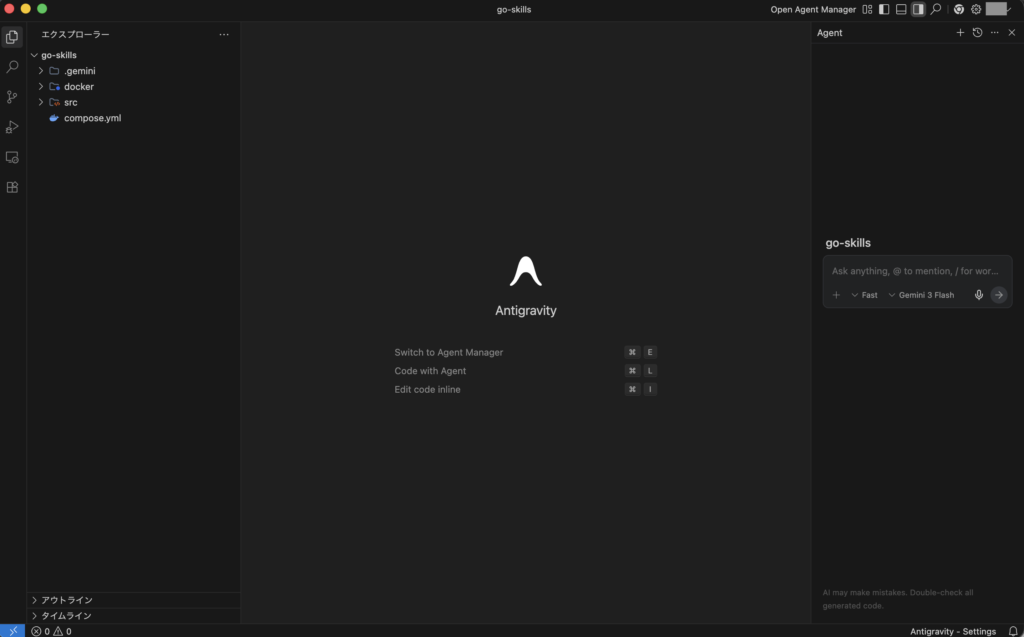Click the microphone voice input icon
1024x637 pixels.
[x=979, y=295]
